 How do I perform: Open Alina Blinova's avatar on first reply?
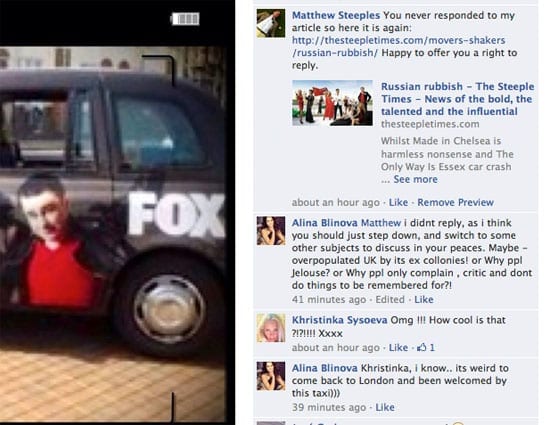pos(271,230)
